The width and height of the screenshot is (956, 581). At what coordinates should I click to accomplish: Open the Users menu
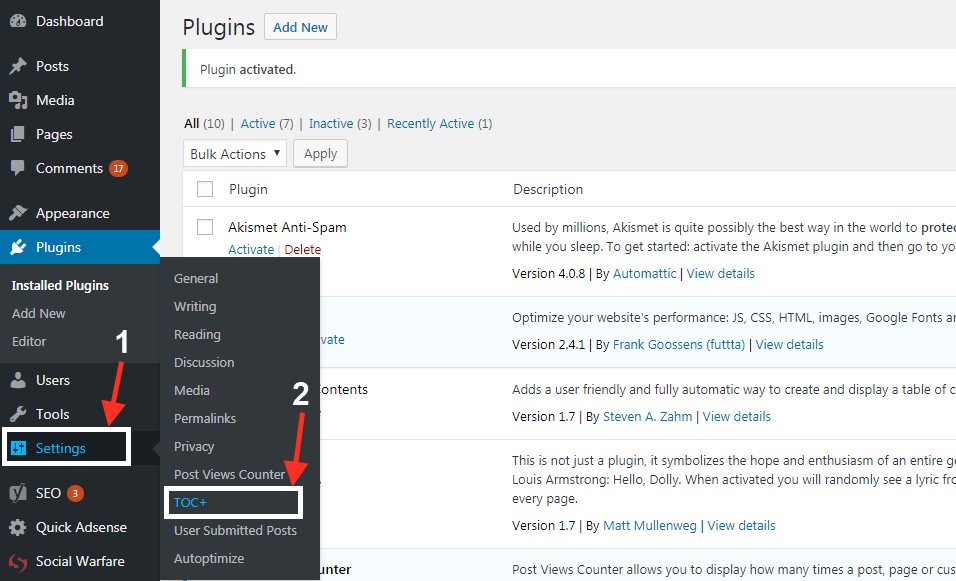click(x=53, y=380)
